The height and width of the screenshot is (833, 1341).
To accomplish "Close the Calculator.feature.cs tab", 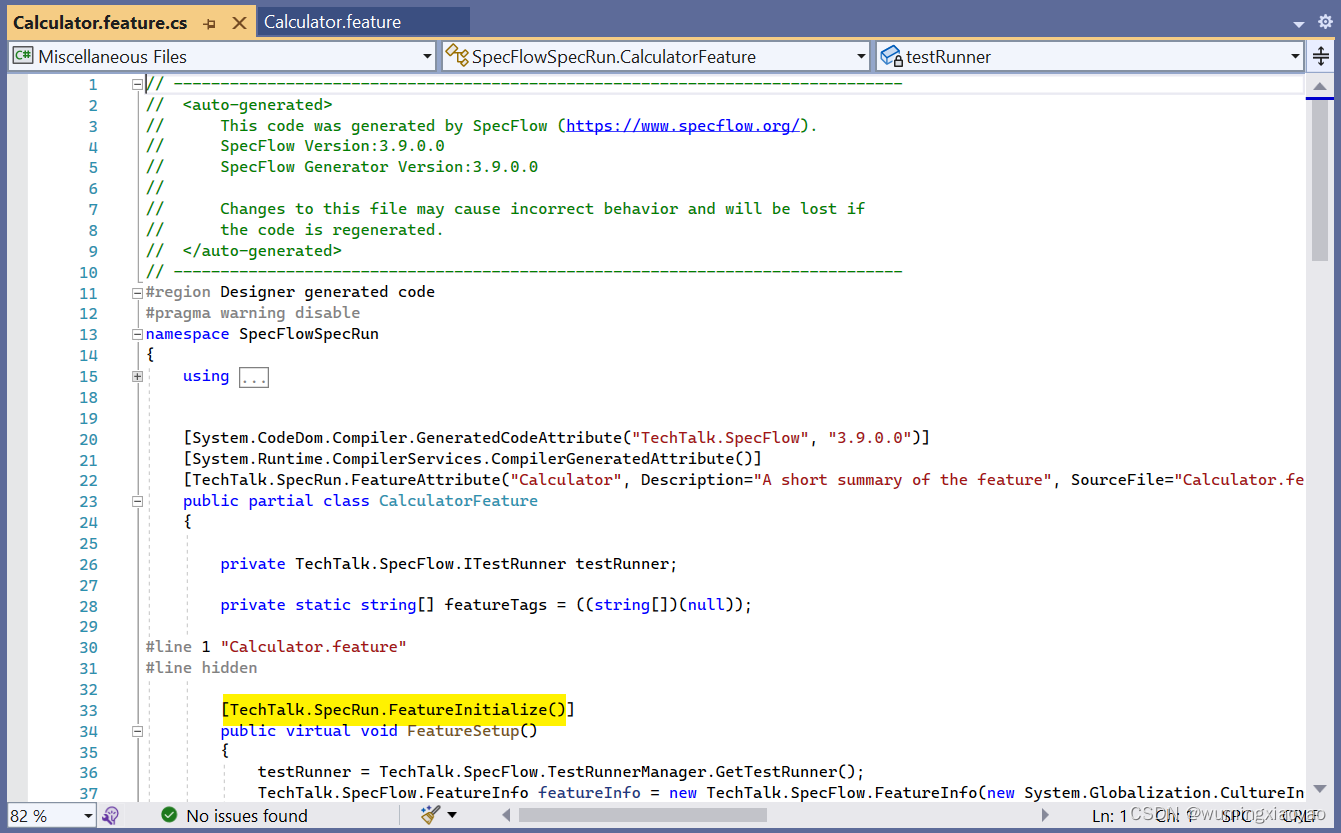I will pyautogui.click(x=238, y=23).
